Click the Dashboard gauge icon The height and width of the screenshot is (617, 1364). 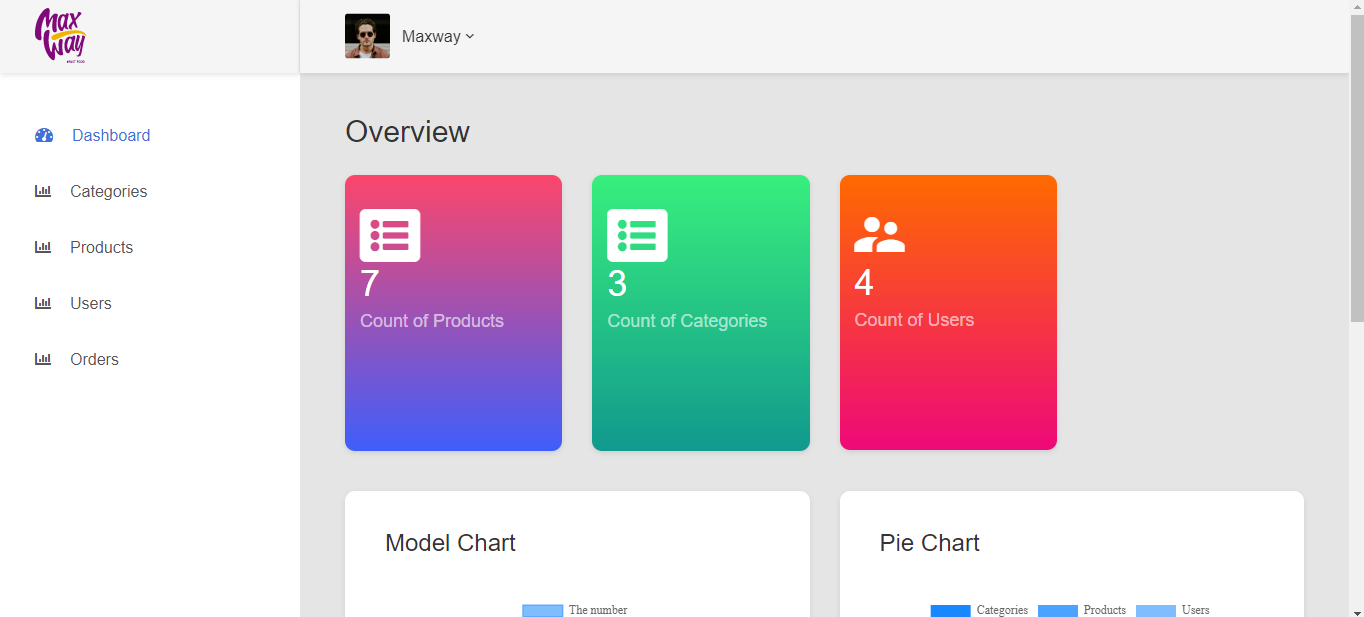44,135
